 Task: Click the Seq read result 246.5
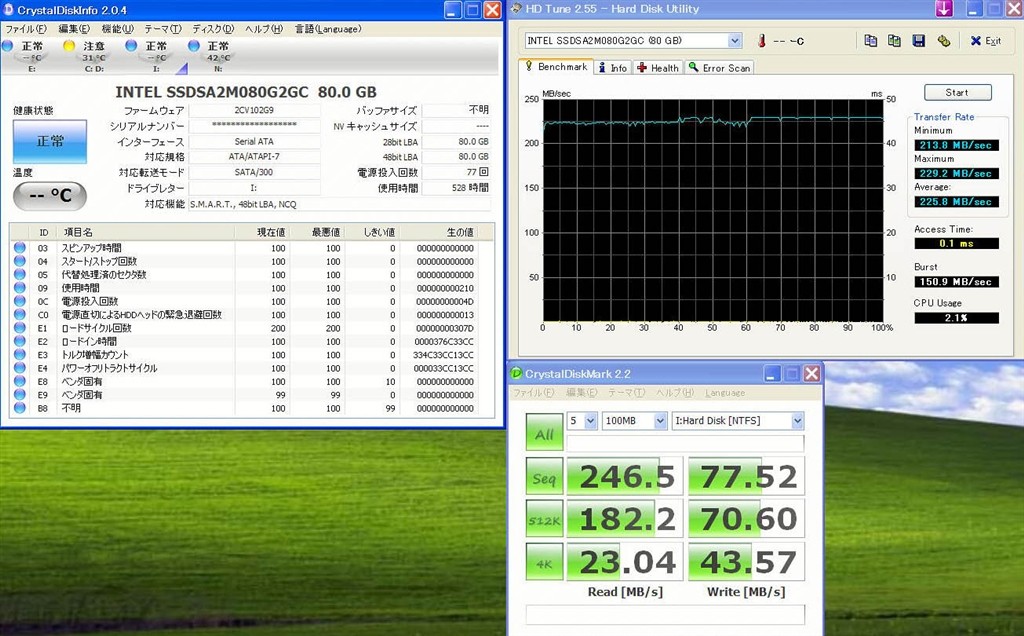click(625, 477)
